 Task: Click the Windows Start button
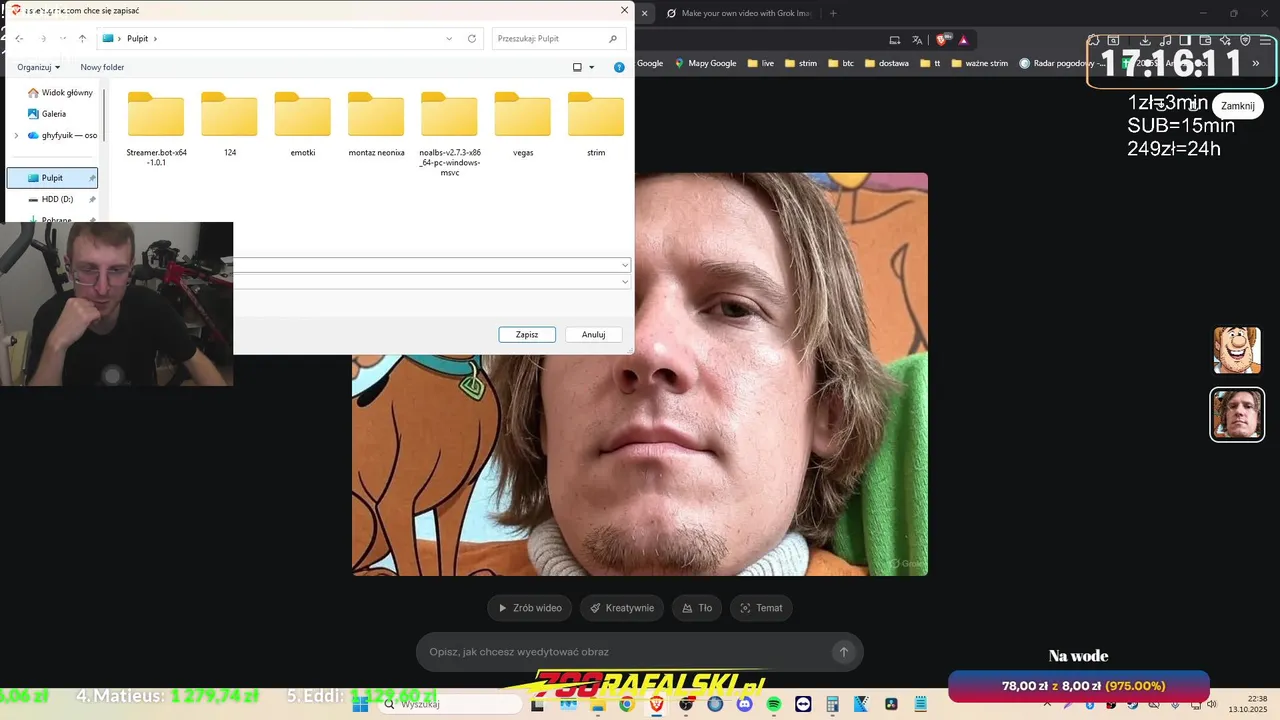[x=361, y=704]
